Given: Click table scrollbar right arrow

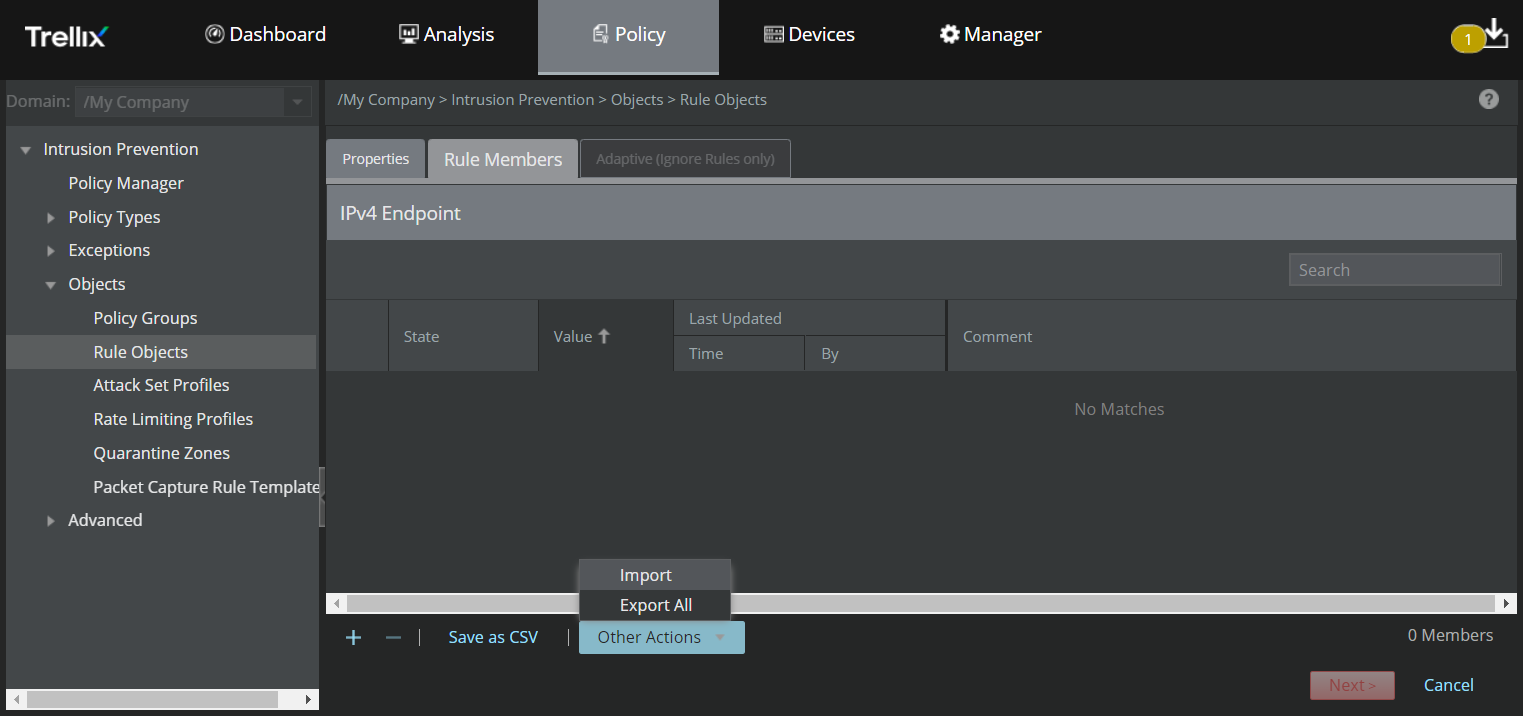Looking at the screenshot, I should (1506, 603).
